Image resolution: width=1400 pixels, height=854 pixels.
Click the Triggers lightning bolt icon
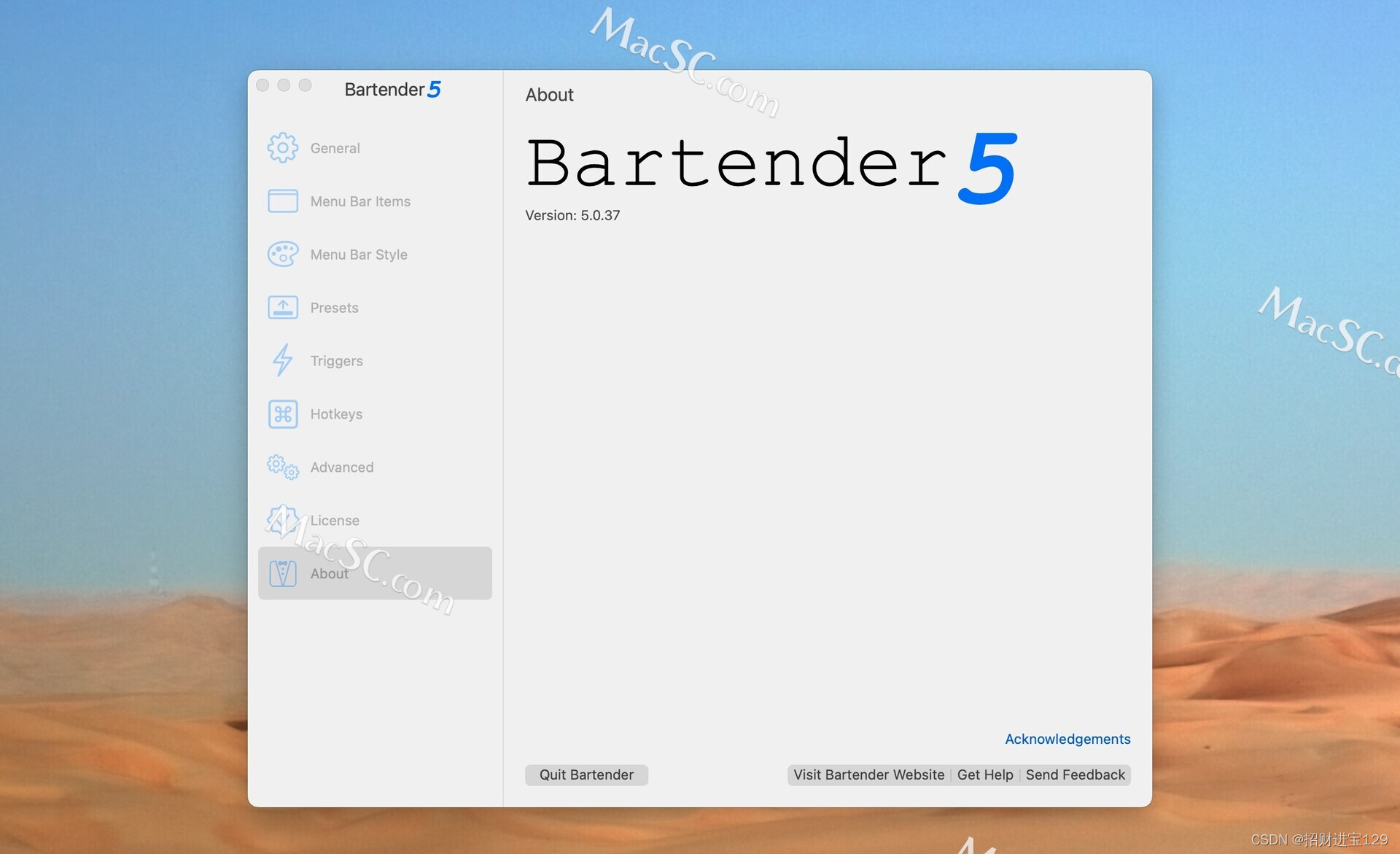pyautogui.click(x=283, y=360)
